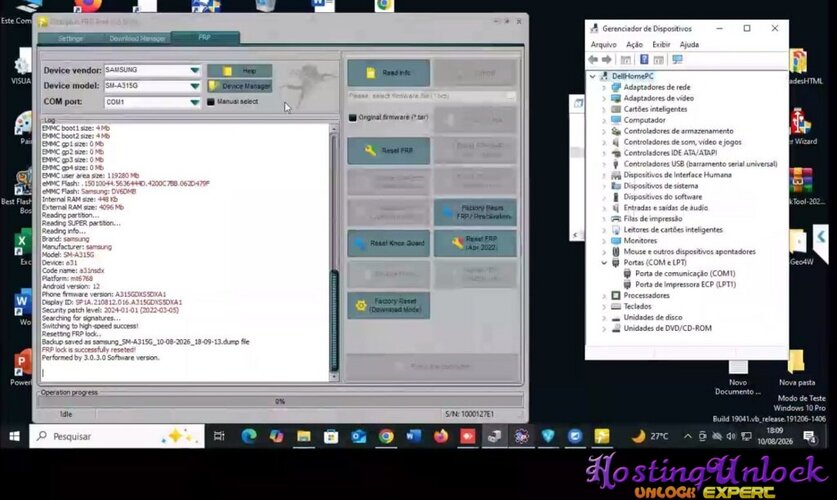Open the Device model dropdown
The width and height of the screenshot is (837, 500).
click(x=195, y=86)
